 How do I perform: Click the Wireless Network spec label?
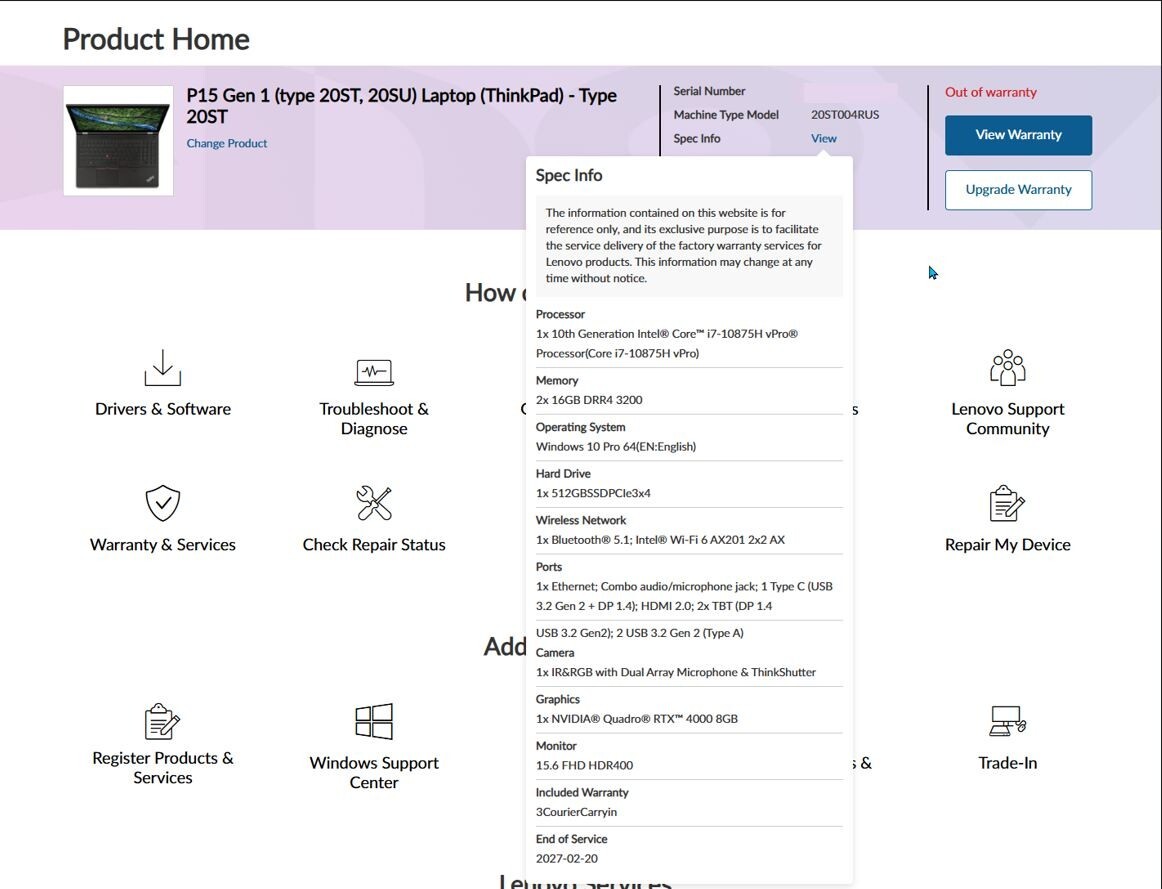coord(581,521)
